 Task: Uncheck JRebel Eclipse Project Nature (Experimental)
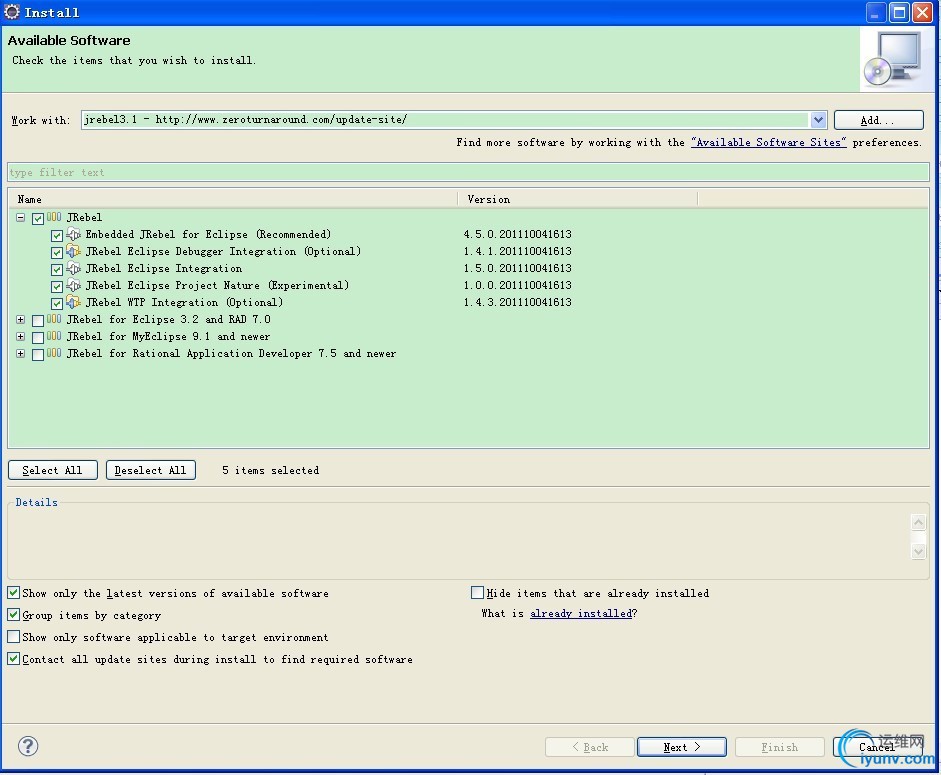click(x=57, y=286)
